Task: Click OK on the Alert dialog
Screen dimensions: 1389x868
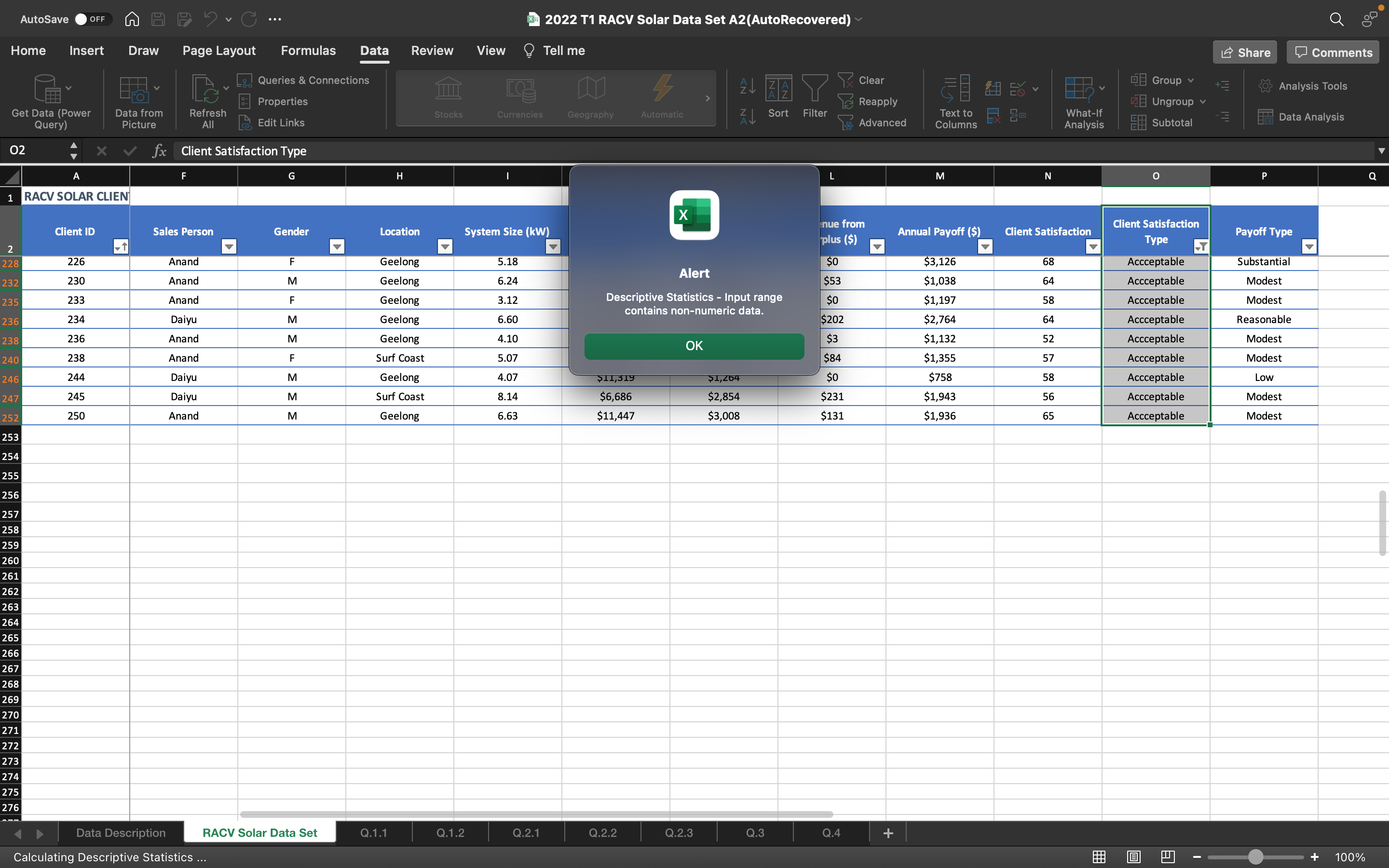Action: point(694,346)
